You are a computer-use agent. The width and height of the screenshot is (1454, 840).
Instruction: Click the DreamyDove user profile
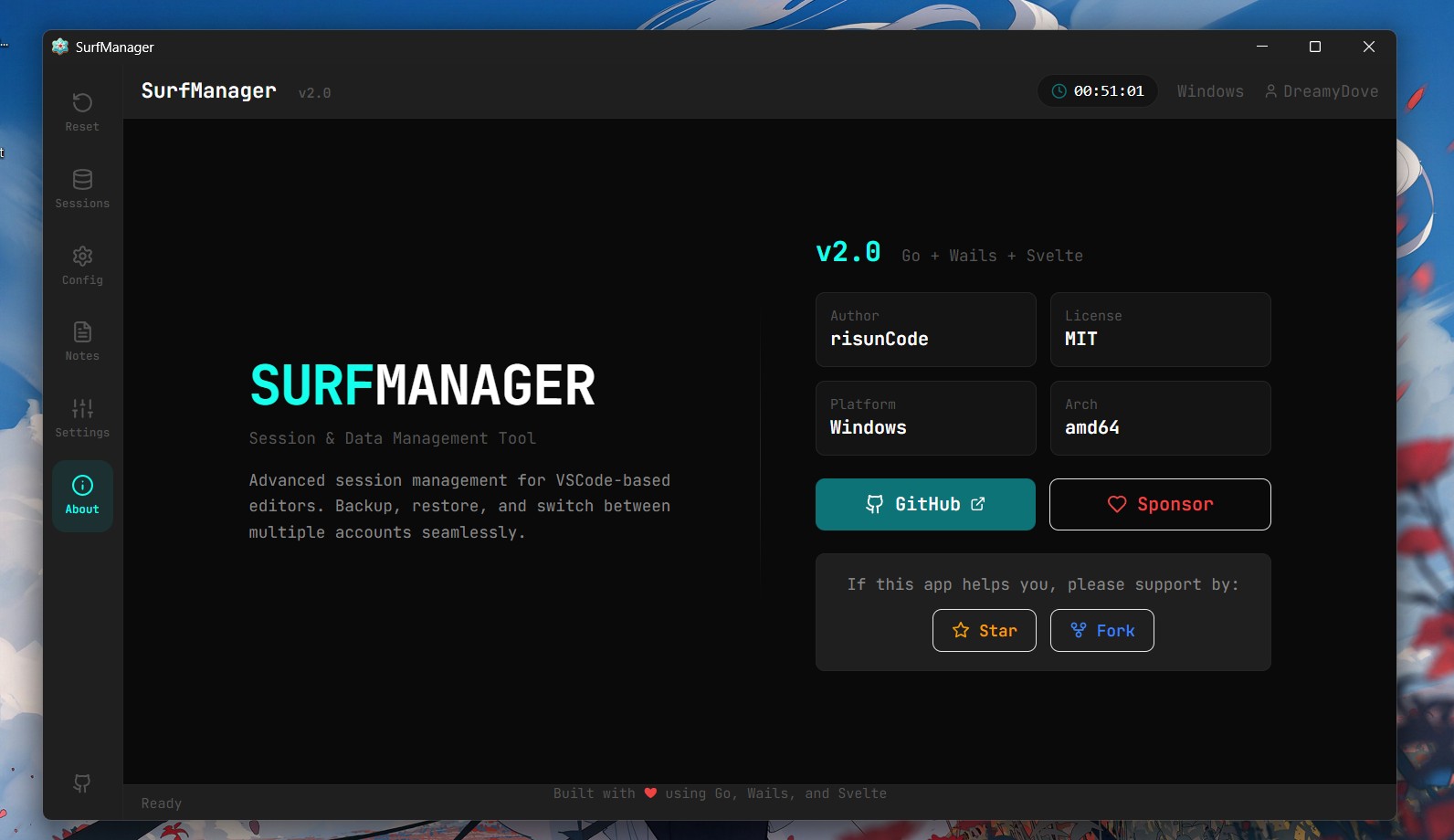1322,91
